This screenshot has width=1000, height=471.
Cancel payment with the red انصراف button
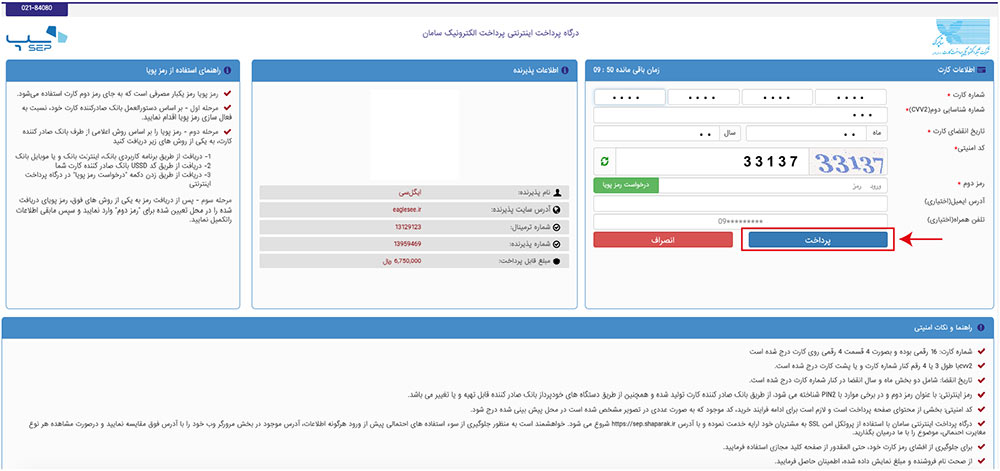point(663,240)
